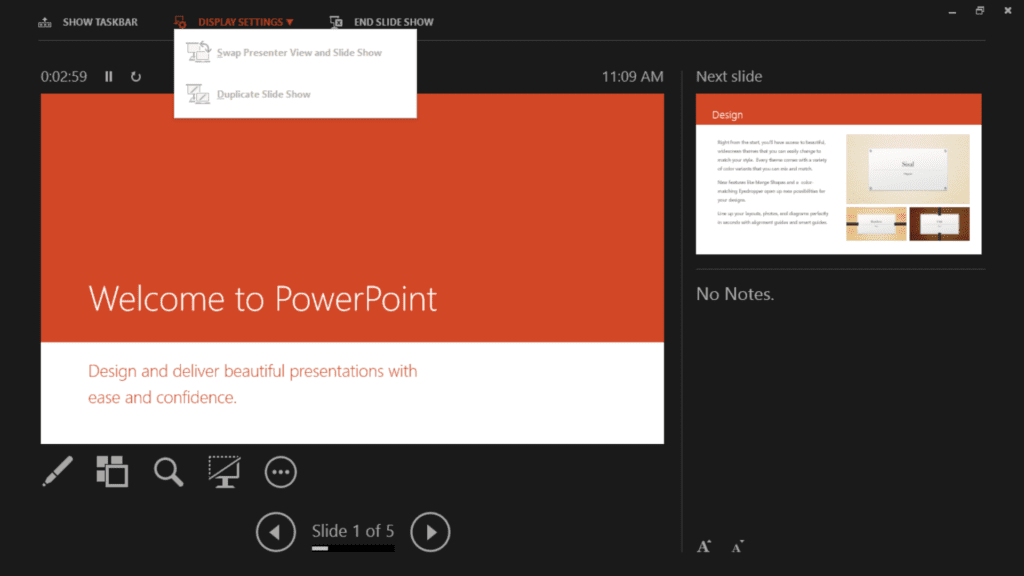The image size is (1024, 576).
Task: Open the pen and laser pointer tools
Action: pos(57,472)
